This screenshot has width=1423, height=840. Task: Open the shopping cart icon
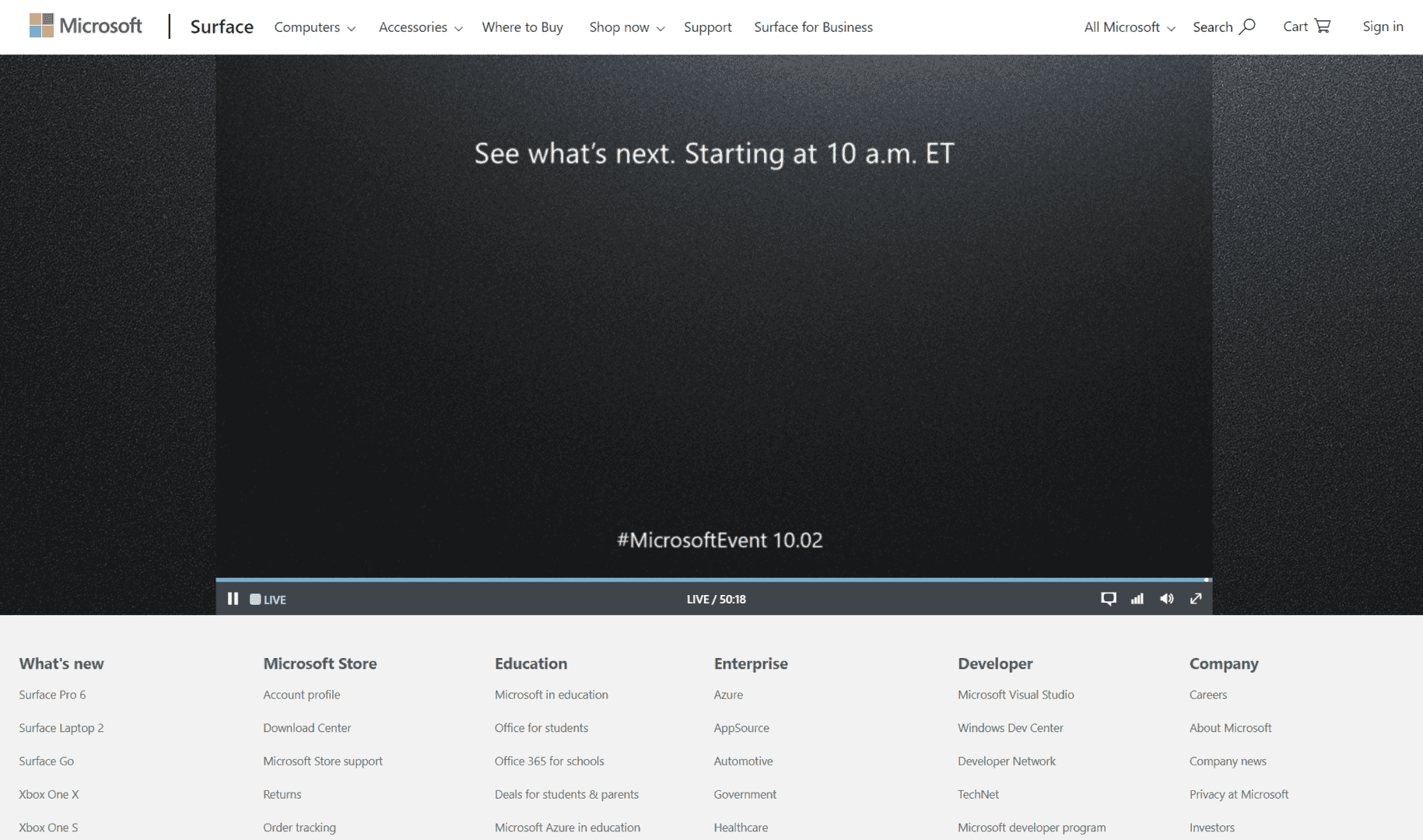click(x=1323, y=26)
